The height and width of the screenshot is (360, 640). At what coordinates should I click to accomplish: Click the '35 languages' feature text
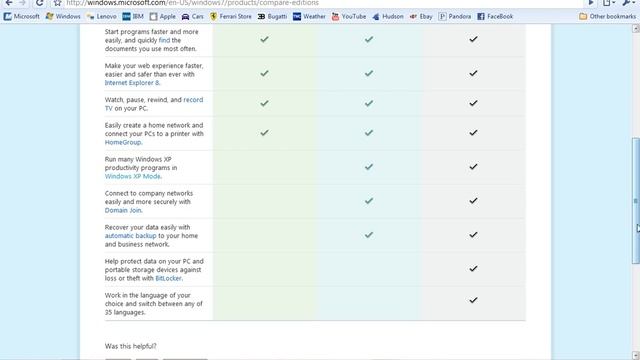[154, 304]
